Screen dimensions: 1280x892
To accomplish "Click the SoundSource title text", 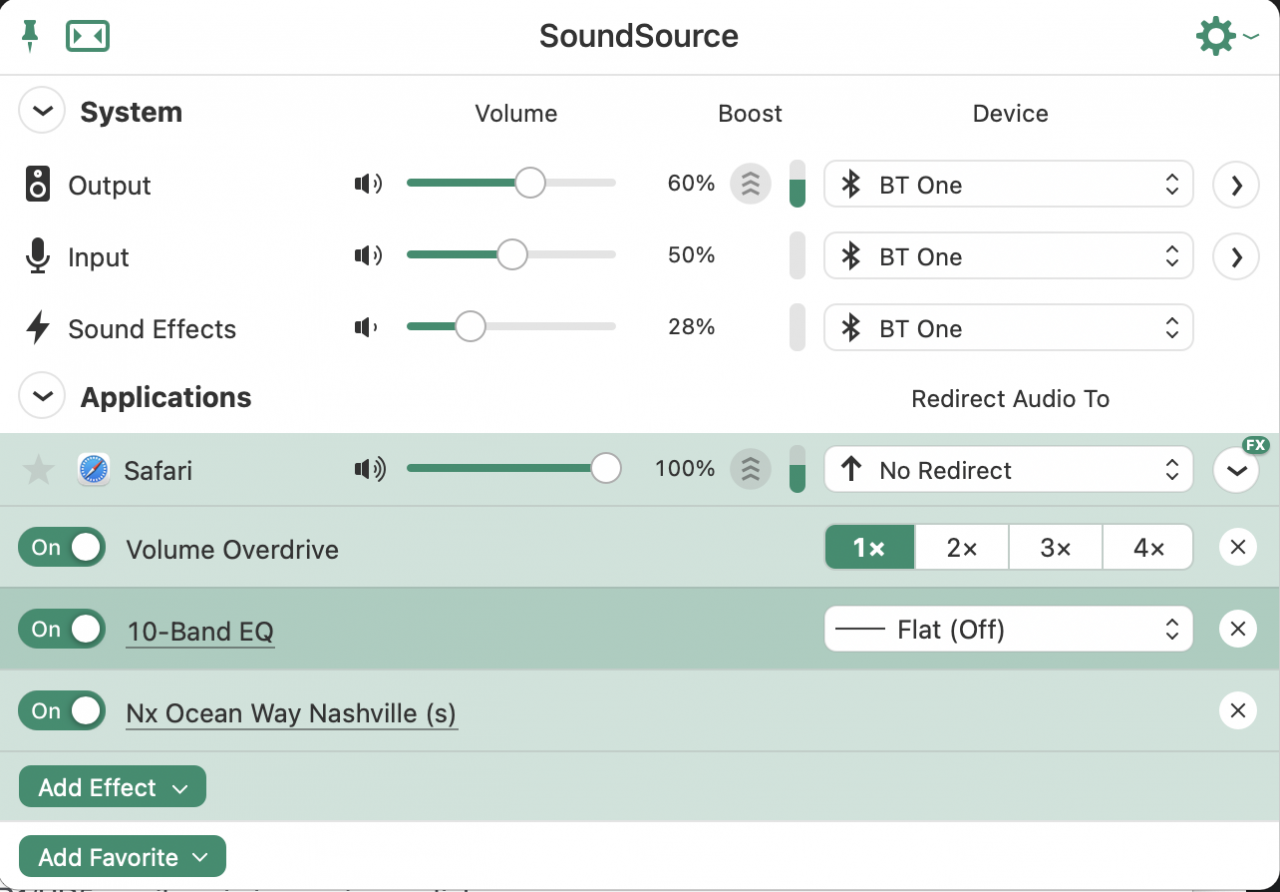I will tap(639, 36).
